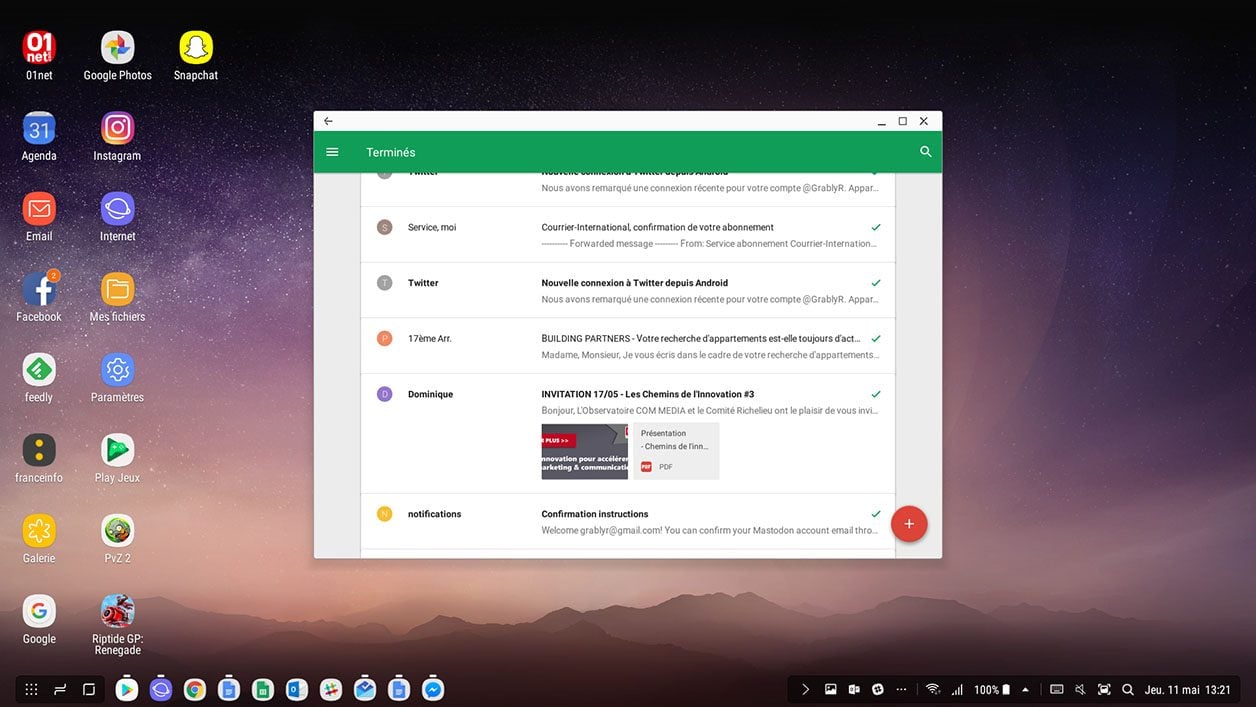Toggle done checkmark on notifications email
Image resolution: width=1256 pixels, height=707 pixels.
(x=876, y=514)
